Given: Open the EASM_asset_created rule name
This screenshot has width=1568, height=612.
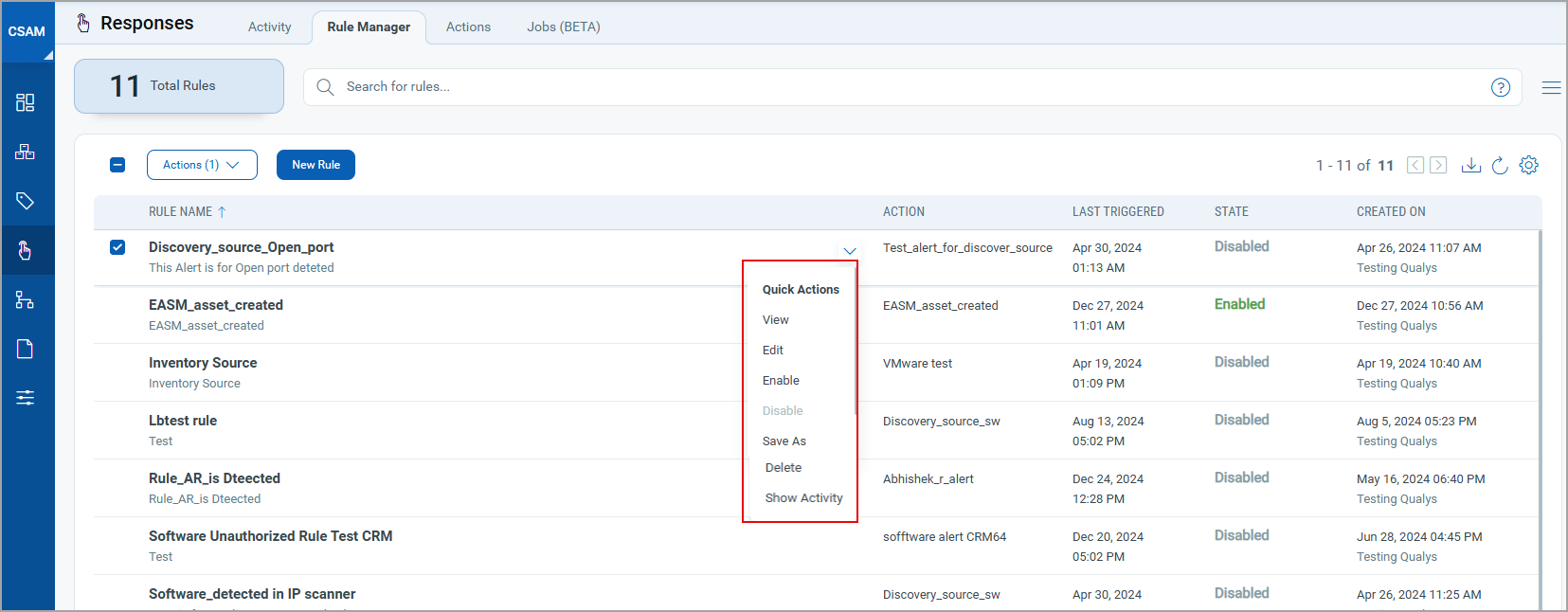Looking at the screenshot, I should click(216, 305).
